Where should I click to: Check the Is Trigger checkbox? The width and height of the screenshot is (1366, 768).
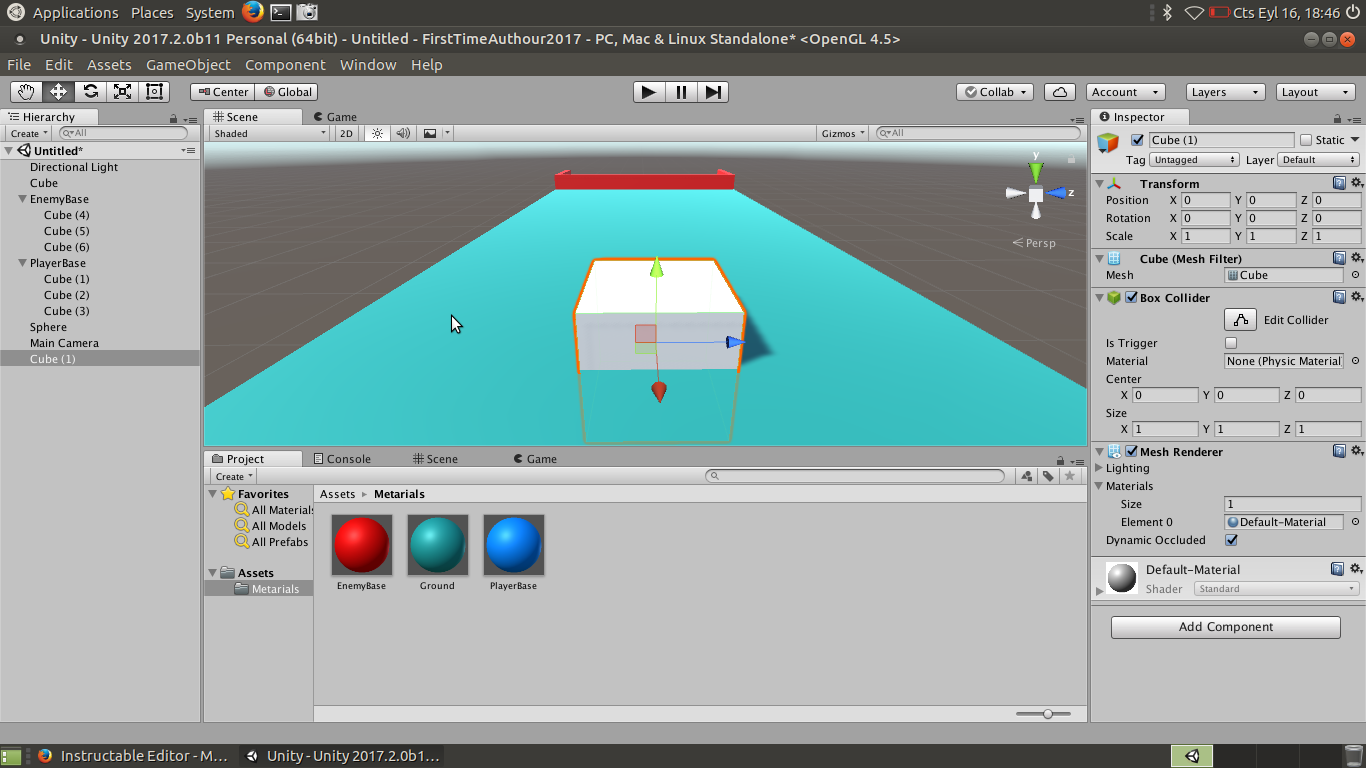pos(1231,343)
